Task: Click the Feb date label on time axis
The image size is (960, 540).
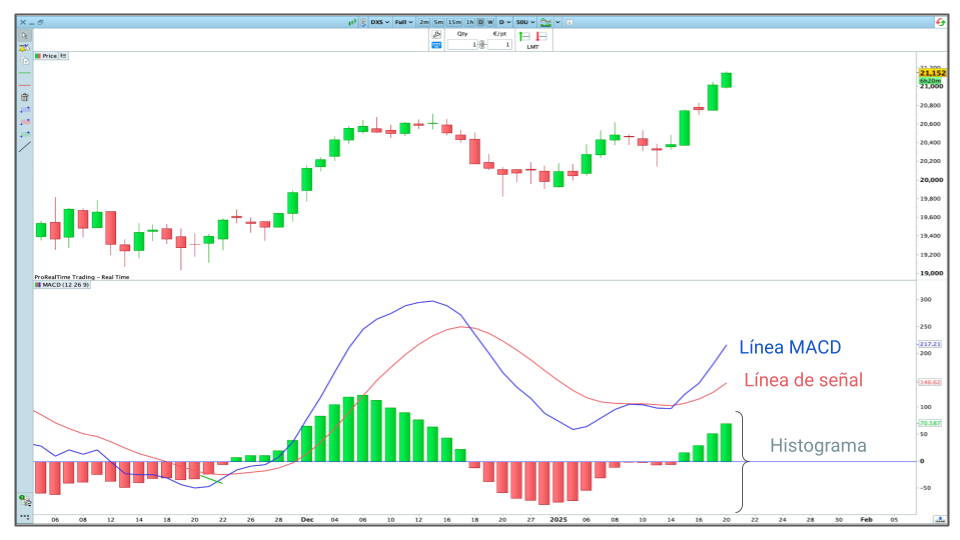Action: click(866, 519)
